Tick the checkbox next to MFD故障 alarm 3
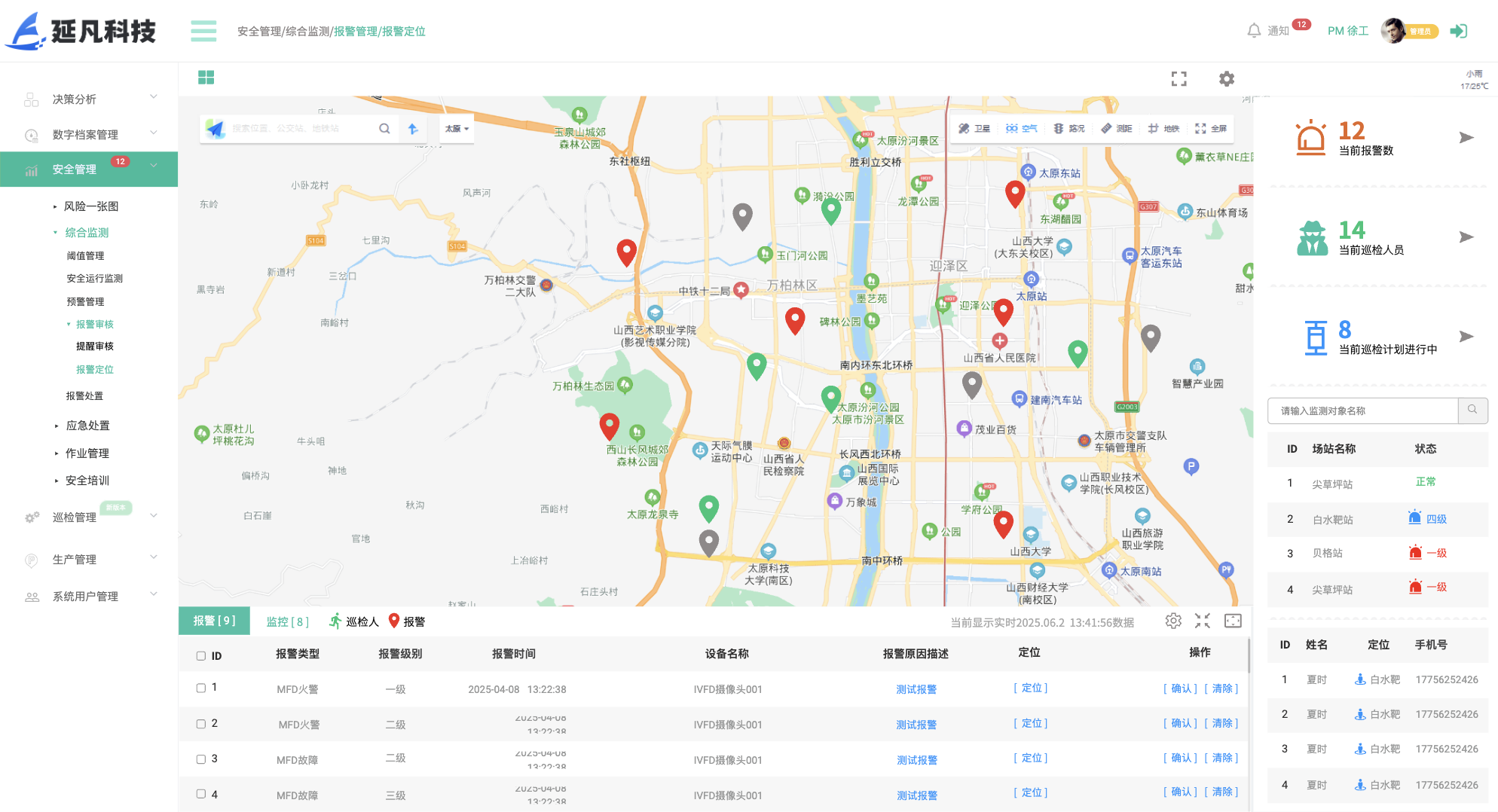 click(200, 759)
